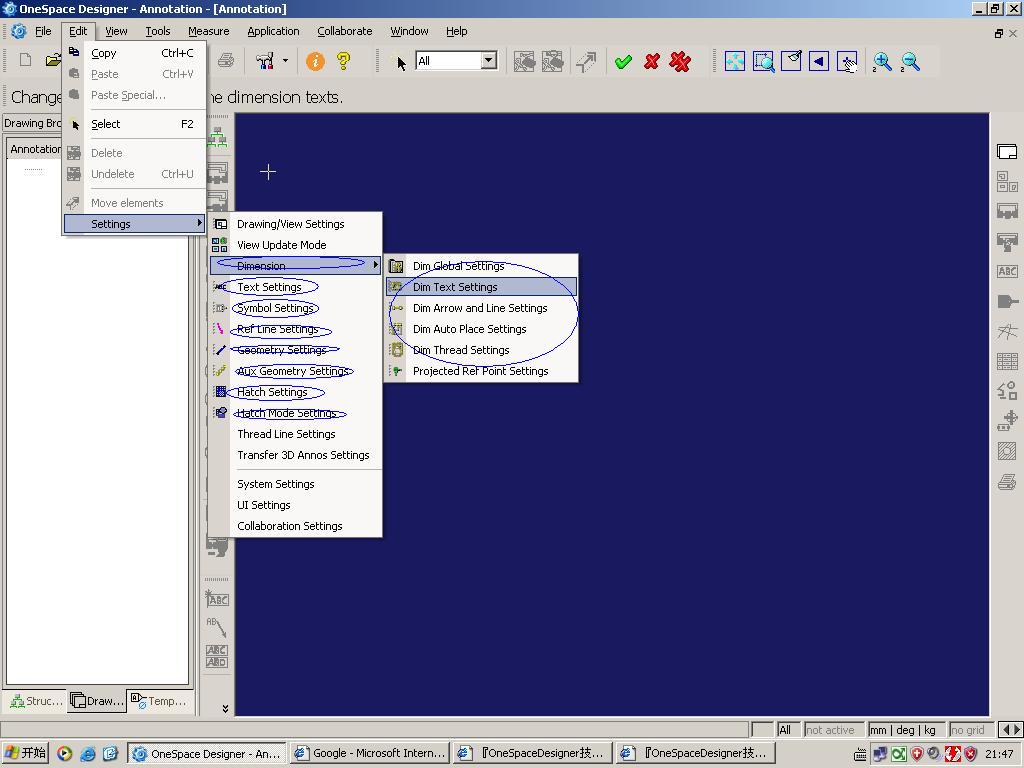This screenshot has width=1024, height=768.
Task: Click the no grid status field
Action: pyautogui.click(x=970, y=729)
